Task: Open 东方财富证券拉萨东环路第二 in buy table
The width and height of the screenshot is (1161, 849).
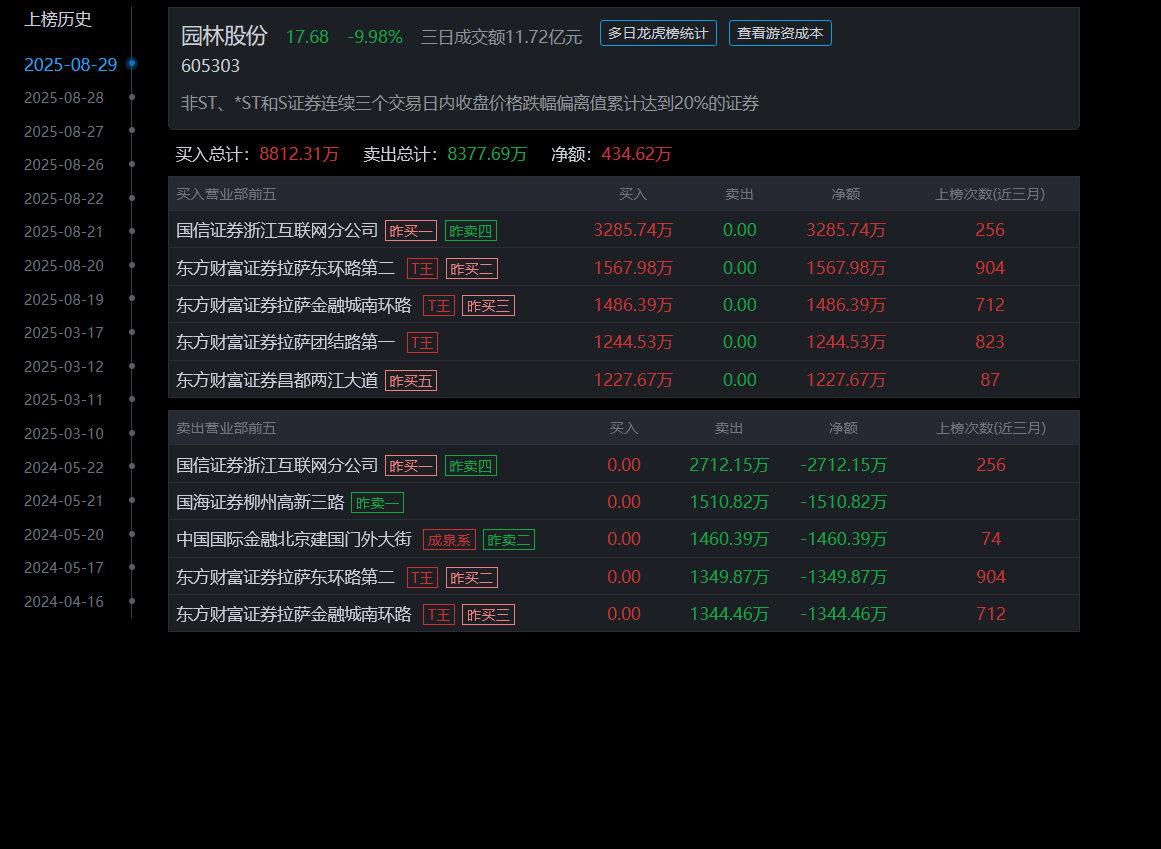Action: 285,268
